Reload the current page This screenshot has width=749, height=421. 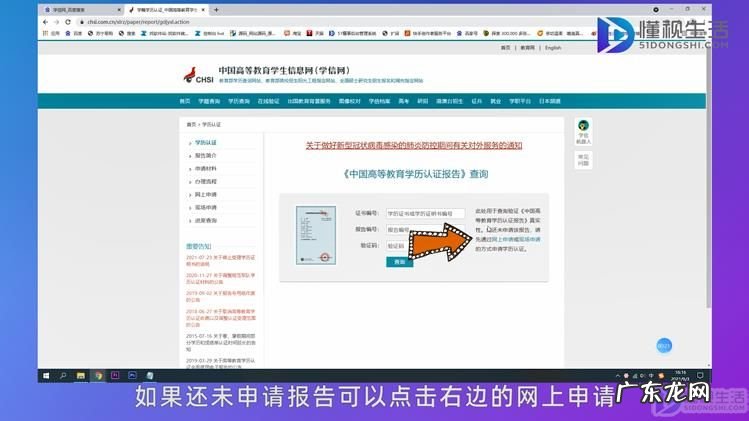pos(68,22)
